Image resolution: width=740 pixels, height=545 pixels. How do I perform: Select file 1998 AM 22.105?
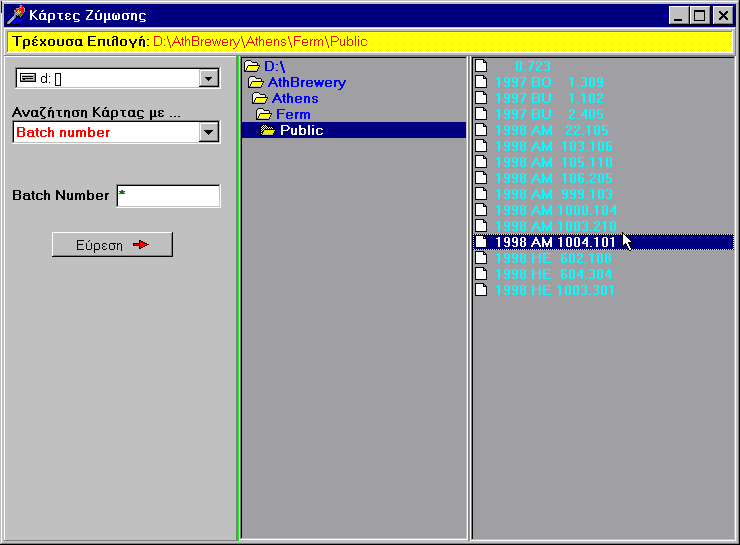[552, 130]
